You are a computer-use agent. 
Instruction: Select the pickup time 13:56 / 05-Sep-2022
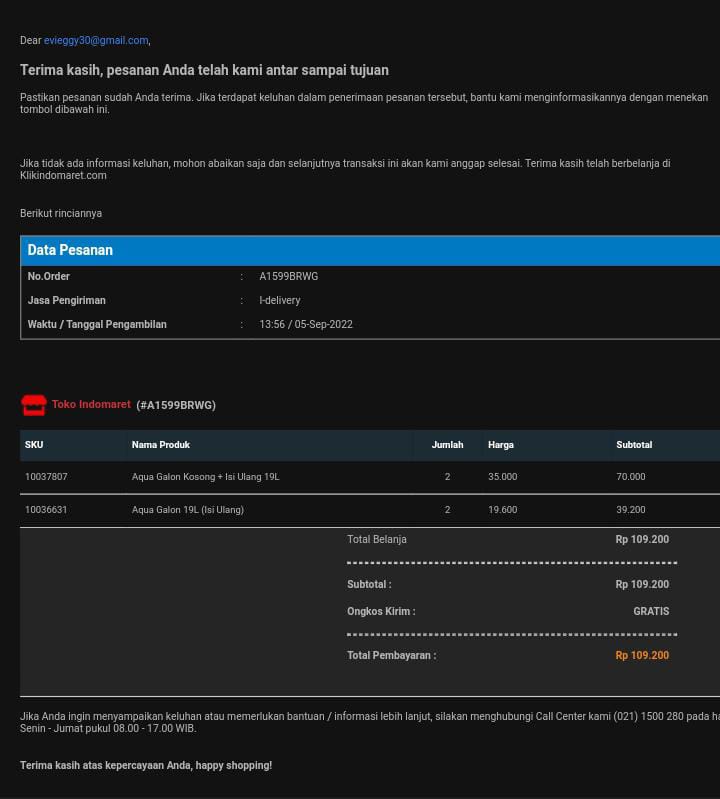tap(306, 325)
